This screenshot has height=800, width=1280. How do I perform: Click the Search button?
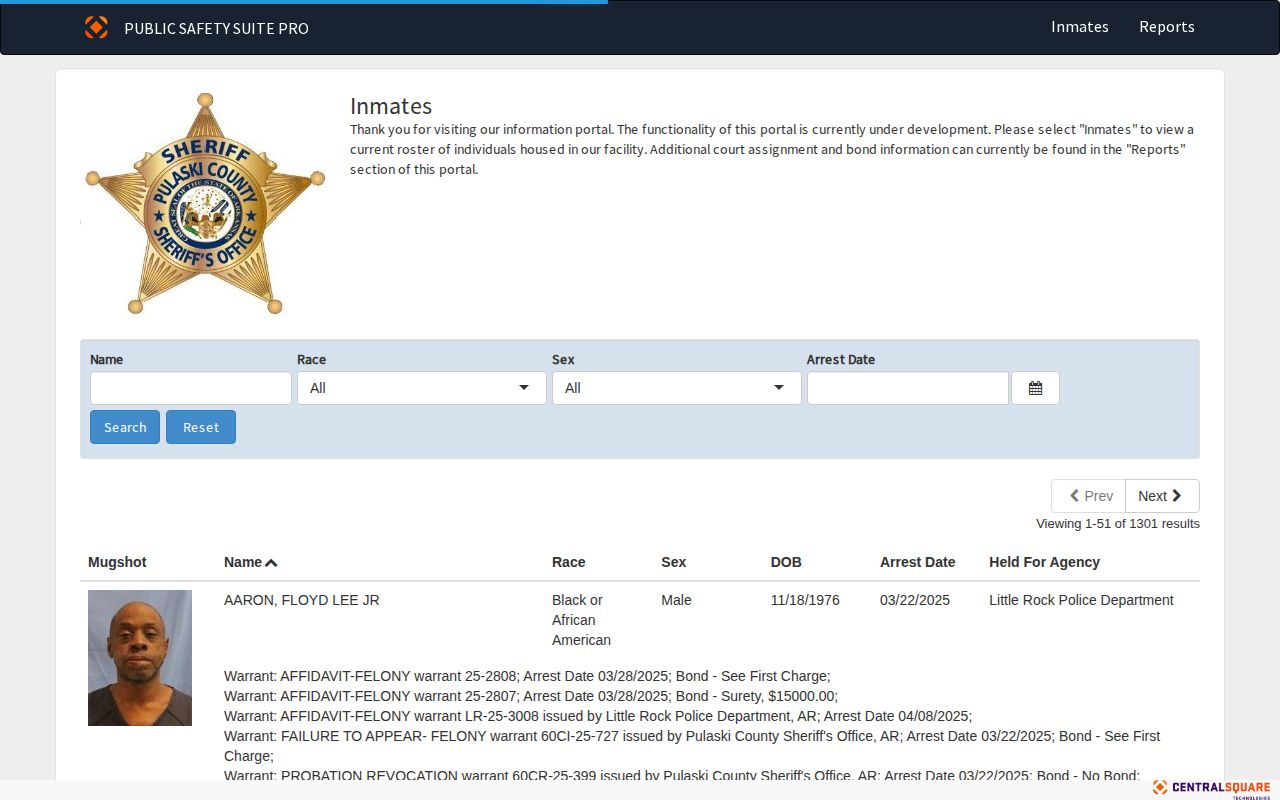125,427
